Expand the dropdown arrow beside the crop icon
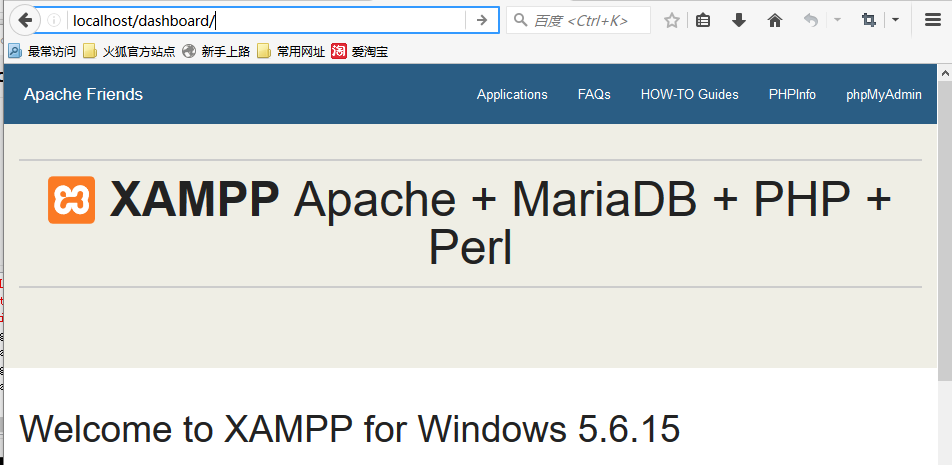 click(x=895, y=20)
